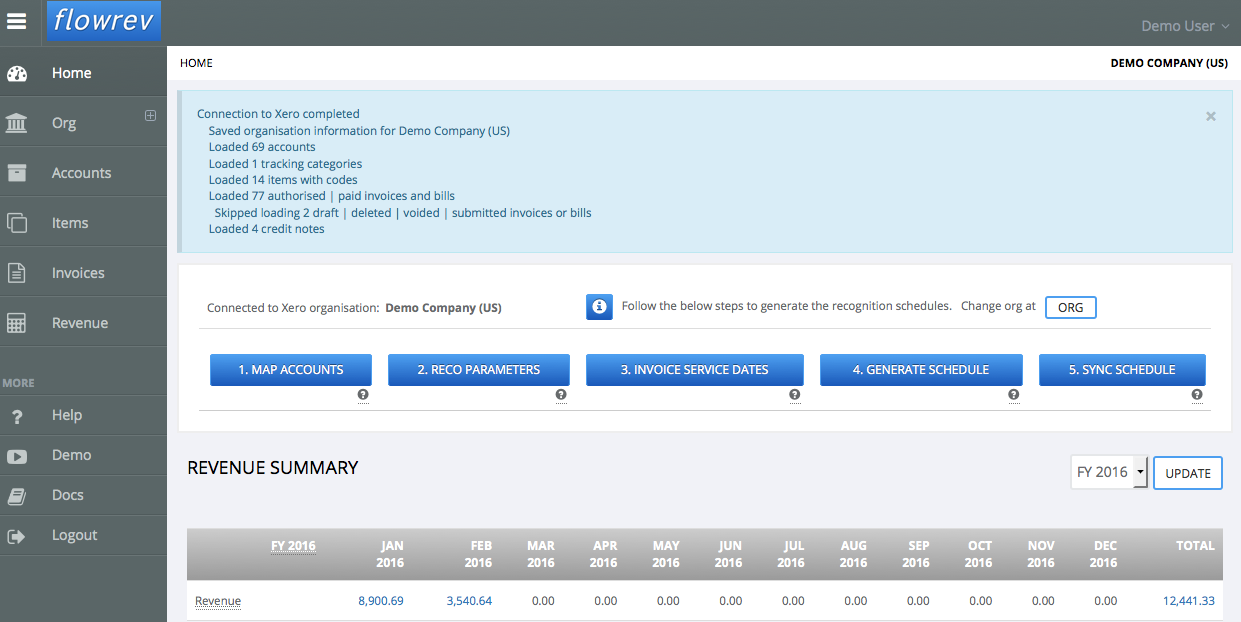Image resolution: width=1241 pixels, height=622 pixels.
Task: Click the 3. Invoice Service Dates button
Action: tap(694, 369)
